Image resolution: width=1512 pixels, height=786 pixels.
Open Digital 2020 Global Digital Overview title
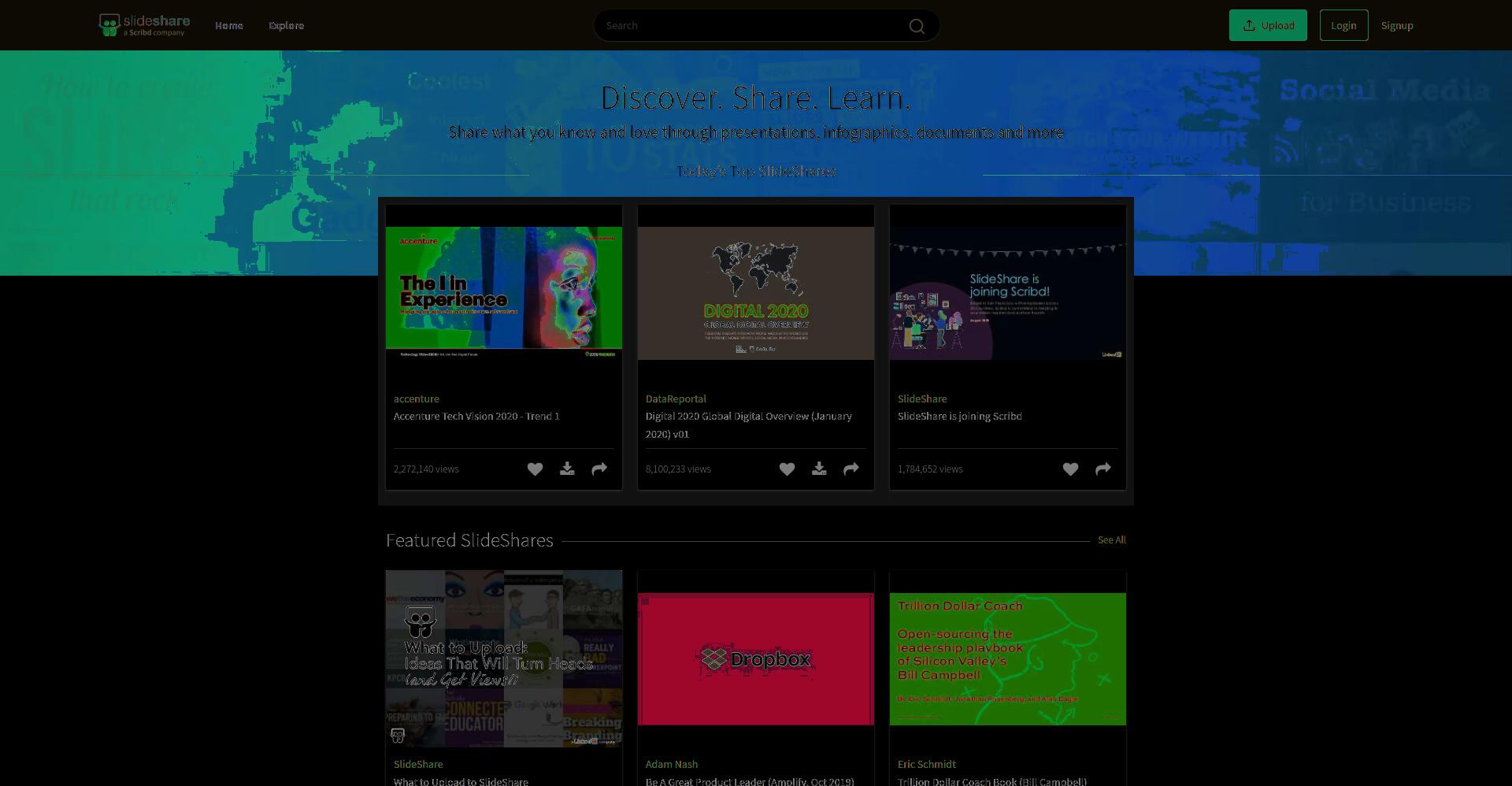[x=748, y=425]
